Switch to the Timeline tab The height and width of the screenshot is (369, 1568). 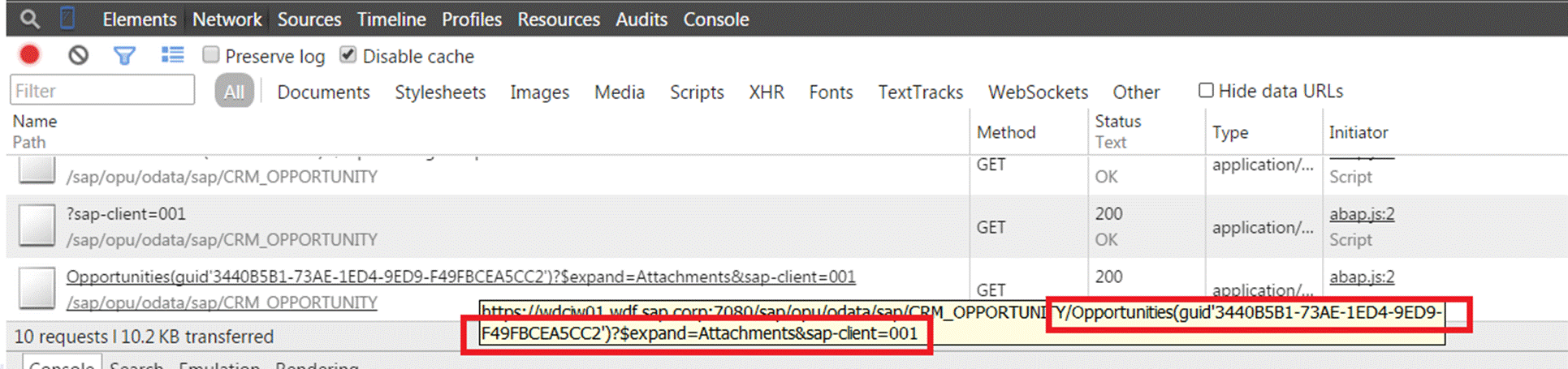[x=391, y=19]
